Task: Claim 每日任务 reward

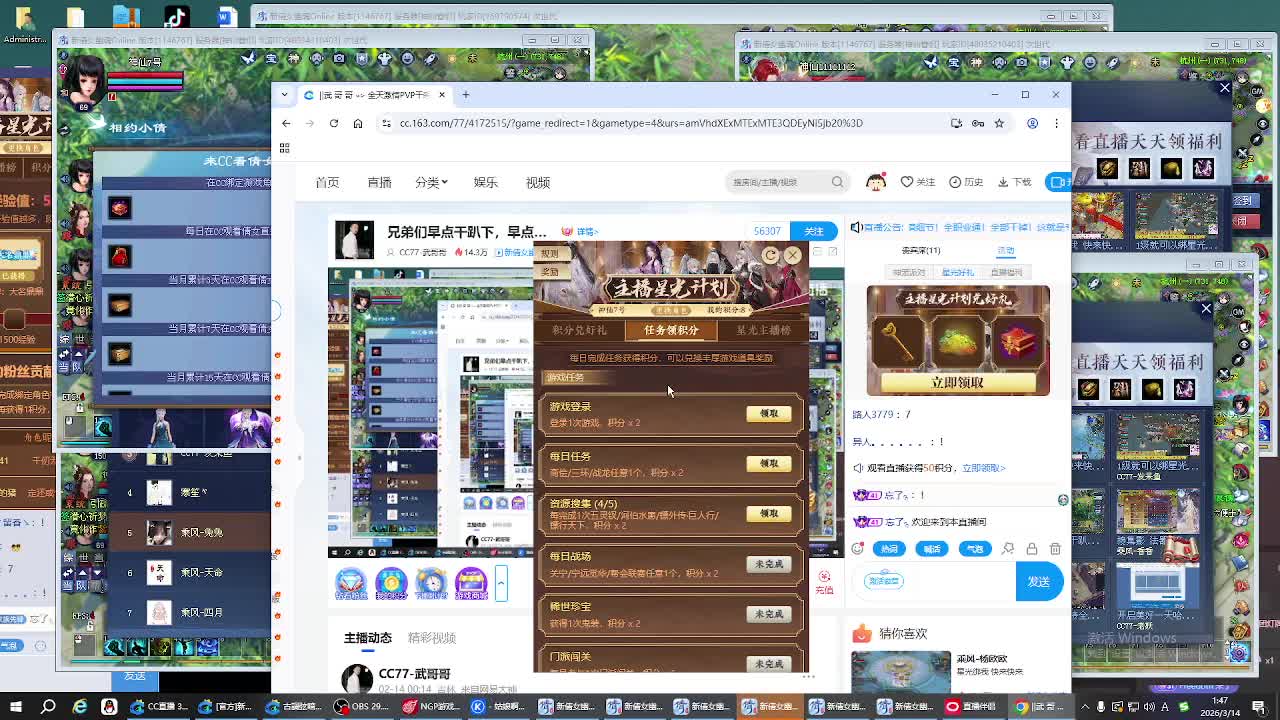Action: [x=768, y=464]
